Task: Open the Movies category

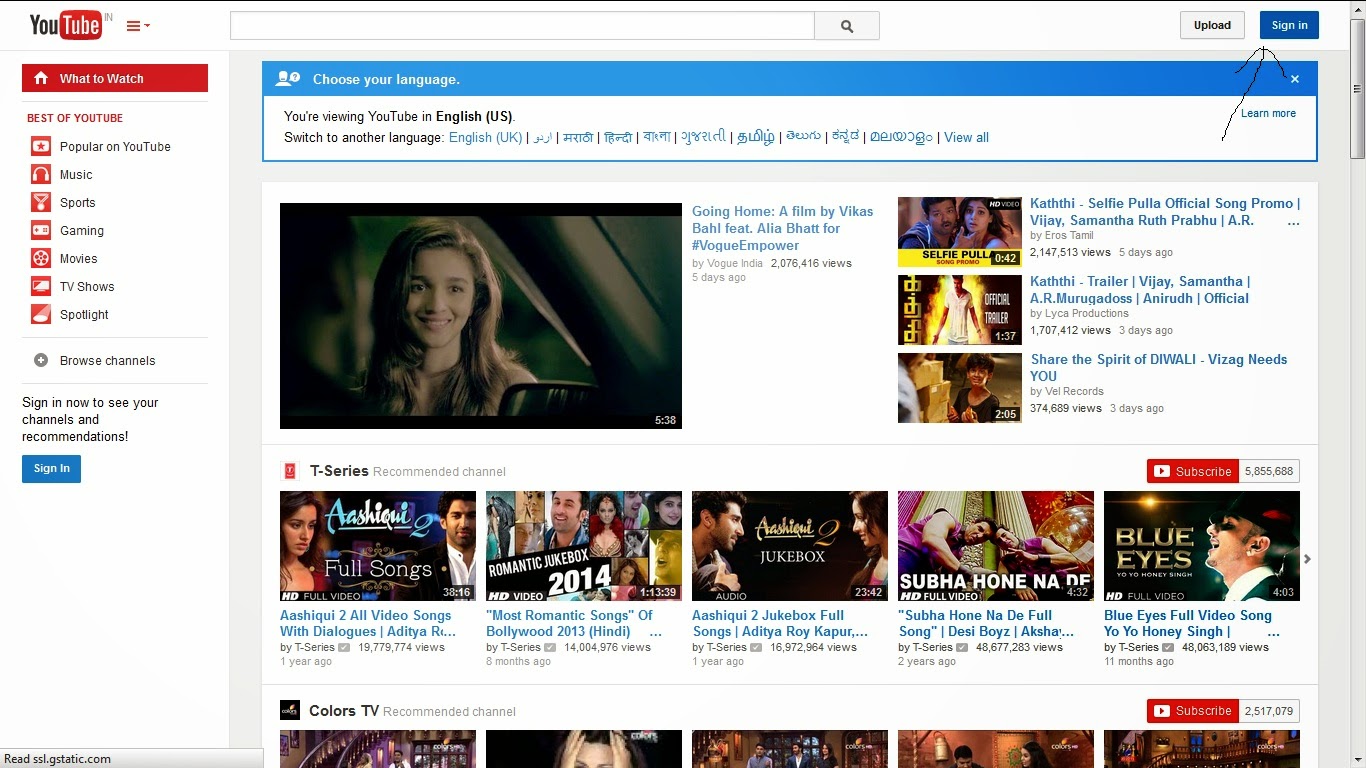Action: tap(79, 258)
